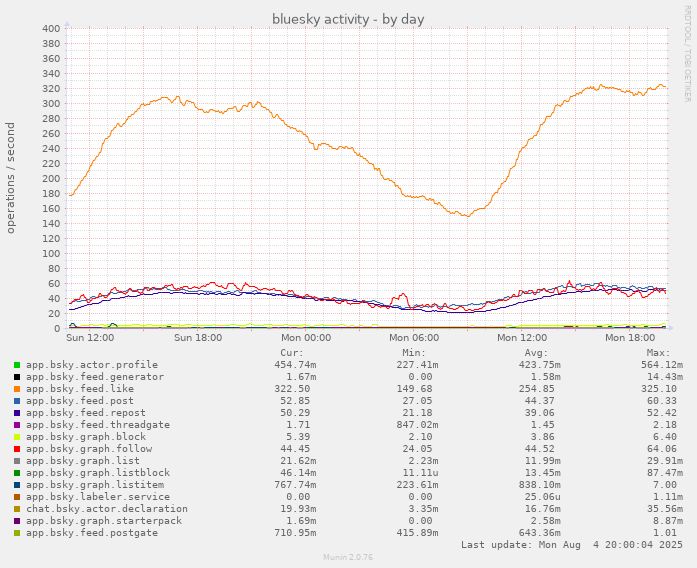
Task: Click the 'Mon 12:00' x-axis label
Action: point(522,338)
